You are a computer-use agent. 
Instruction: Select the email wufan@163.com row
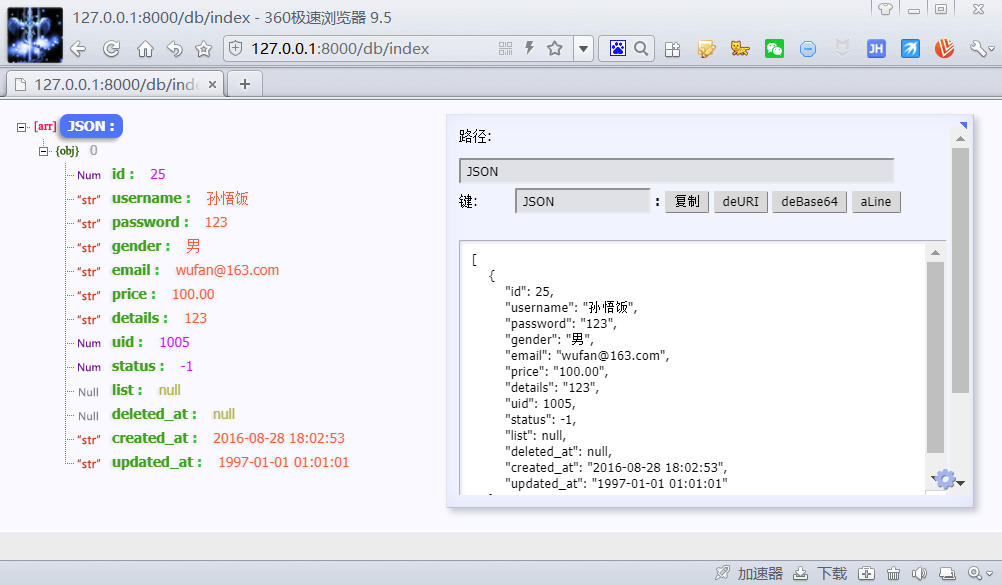pyautogui.click(x=178, y=270)
